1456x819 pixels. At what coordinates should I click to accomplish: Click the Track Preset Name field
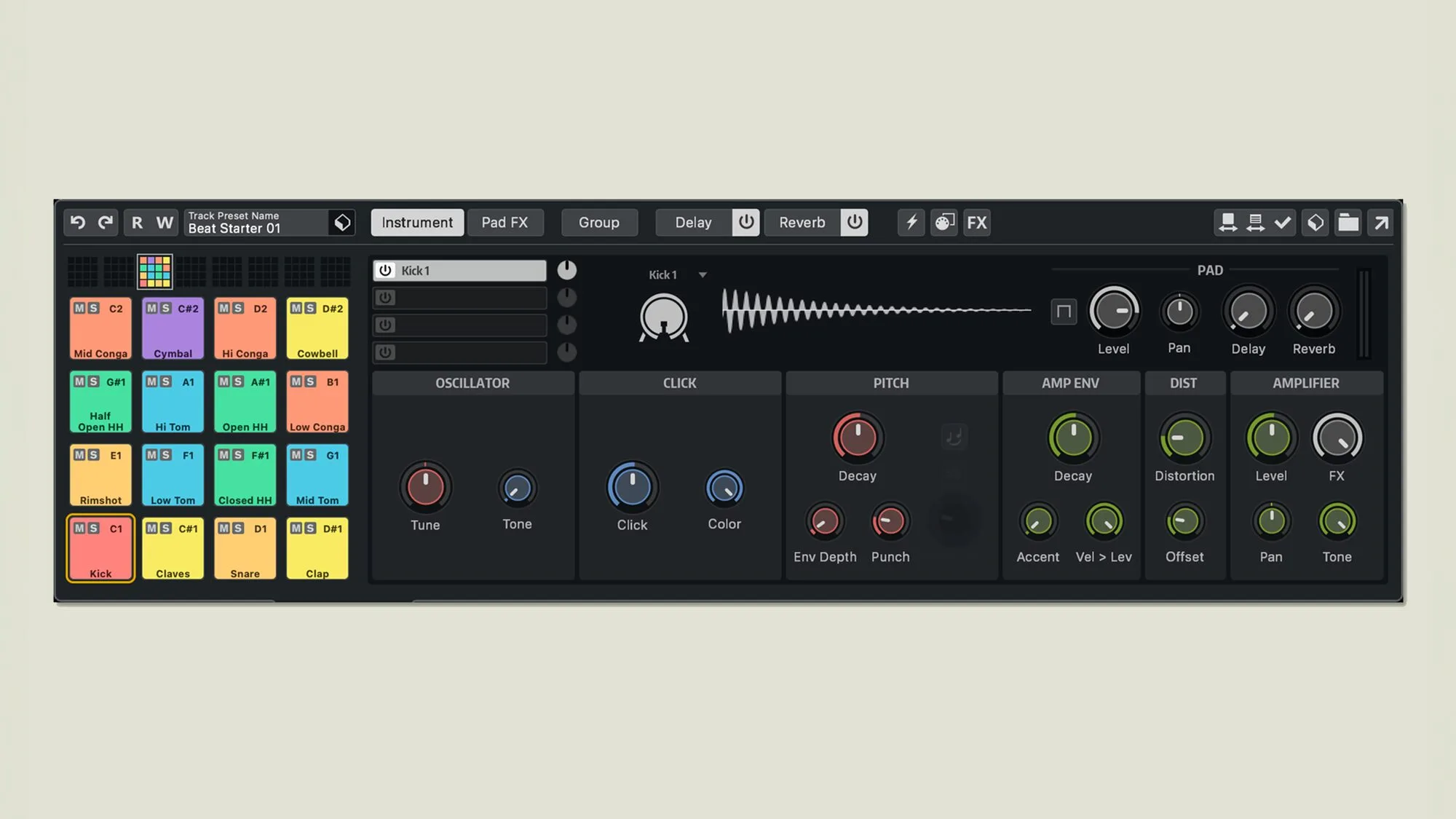click(x=256, y=223)
